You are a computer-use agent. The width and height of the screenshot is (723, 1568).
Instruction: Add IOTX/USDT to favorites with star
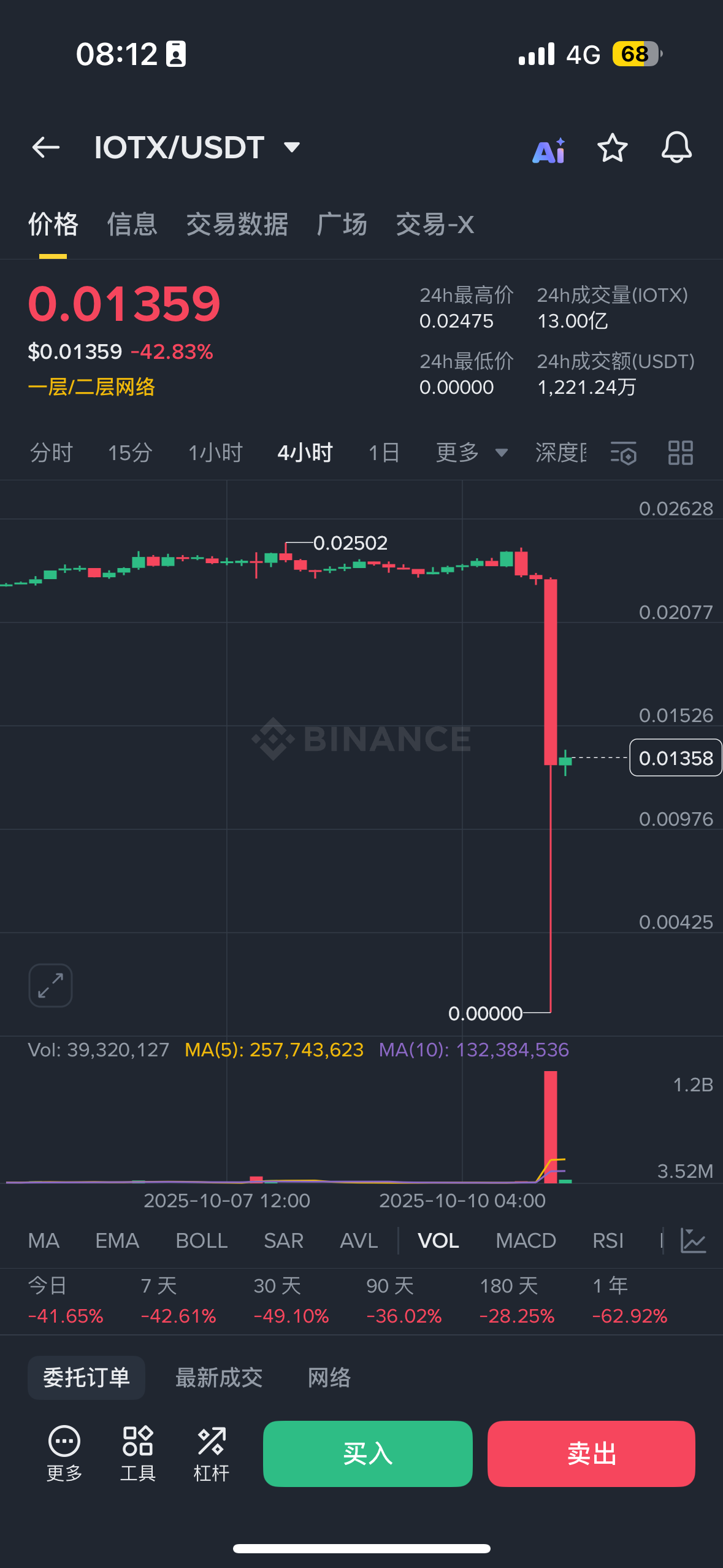[612, 148]
